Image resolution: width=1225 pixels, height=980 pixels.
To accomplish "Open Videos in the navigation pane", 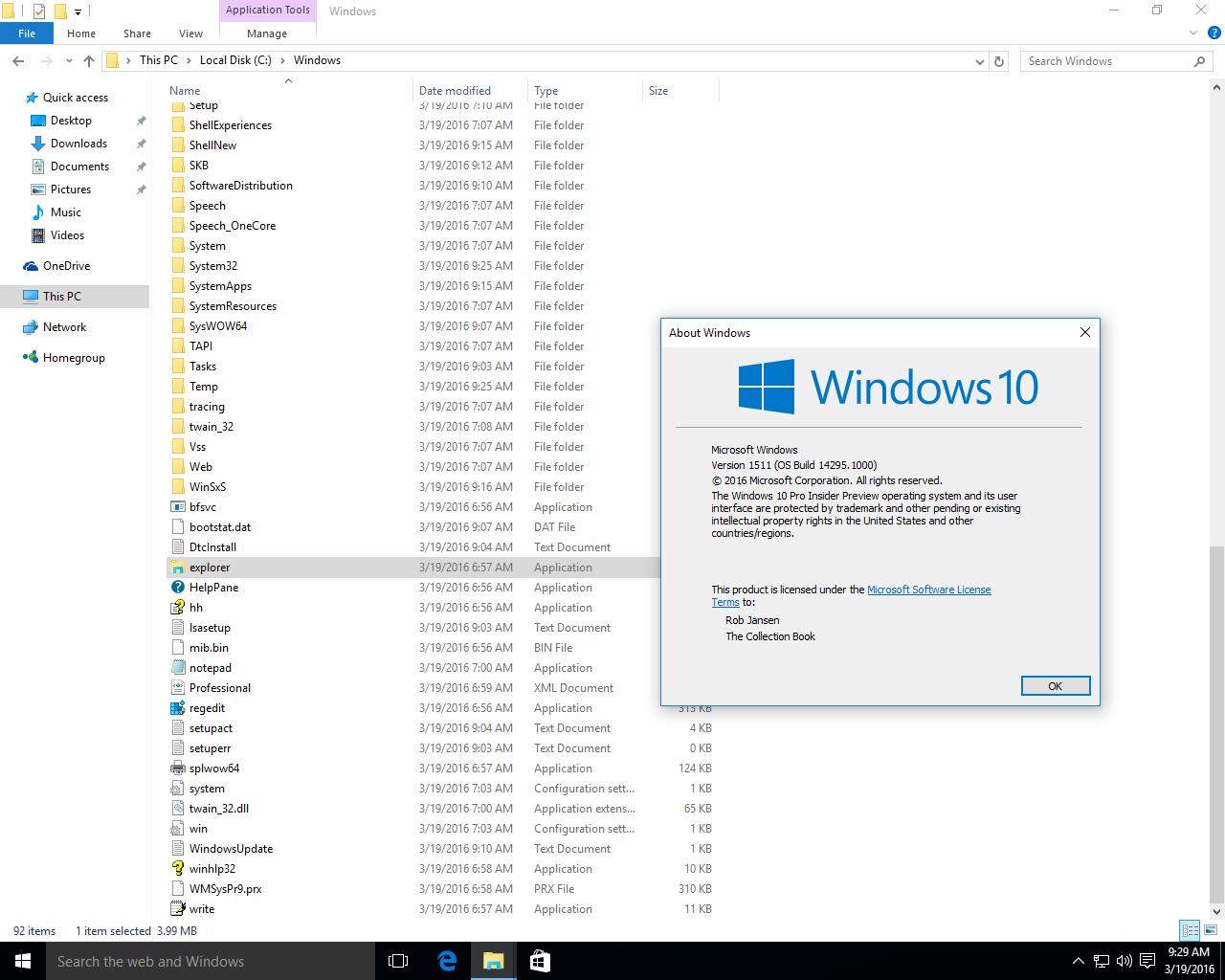I will (67, 235).
